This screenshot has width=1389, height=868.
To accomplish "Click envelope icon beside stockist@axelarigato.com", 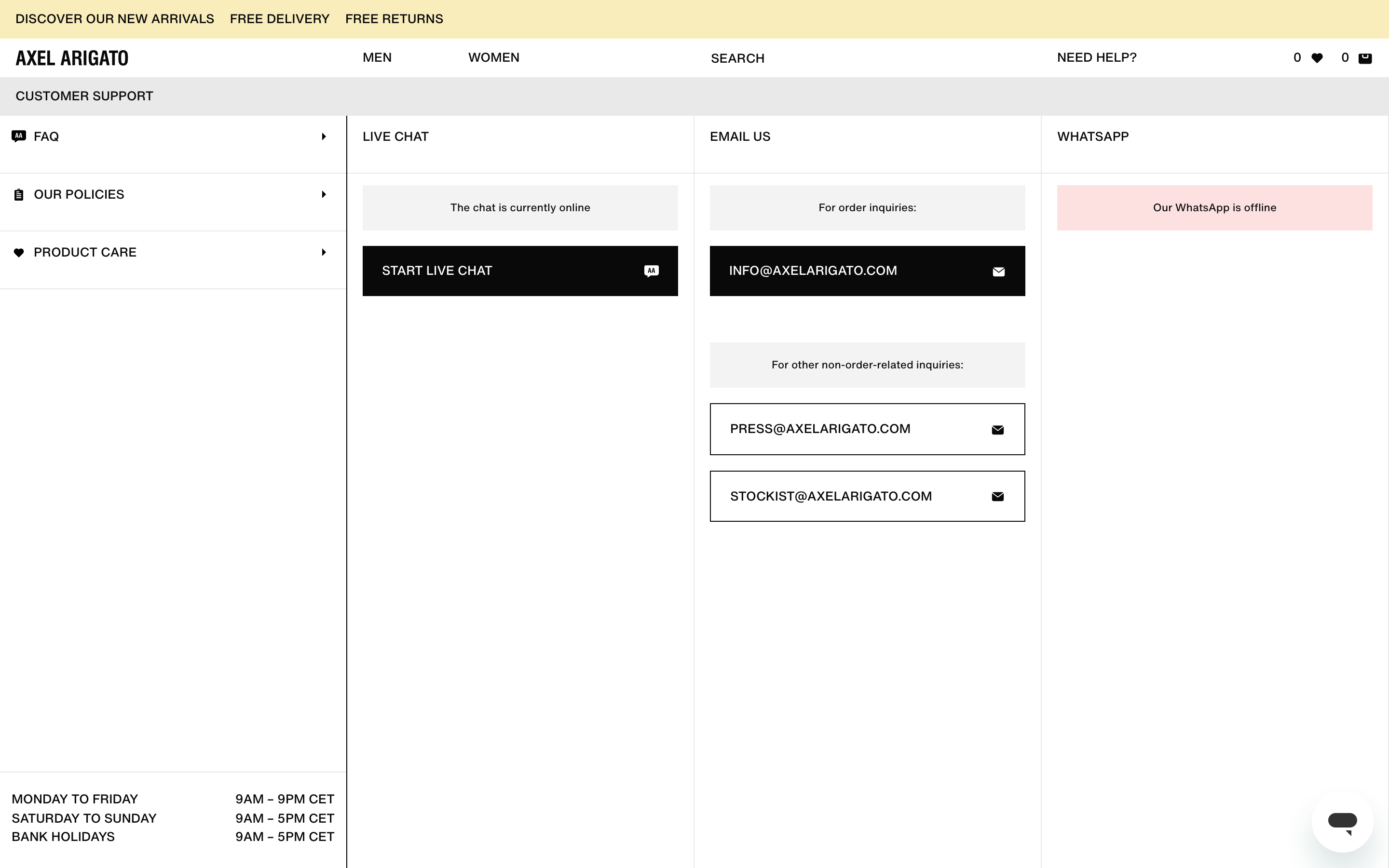I will (x=997, y=497).
